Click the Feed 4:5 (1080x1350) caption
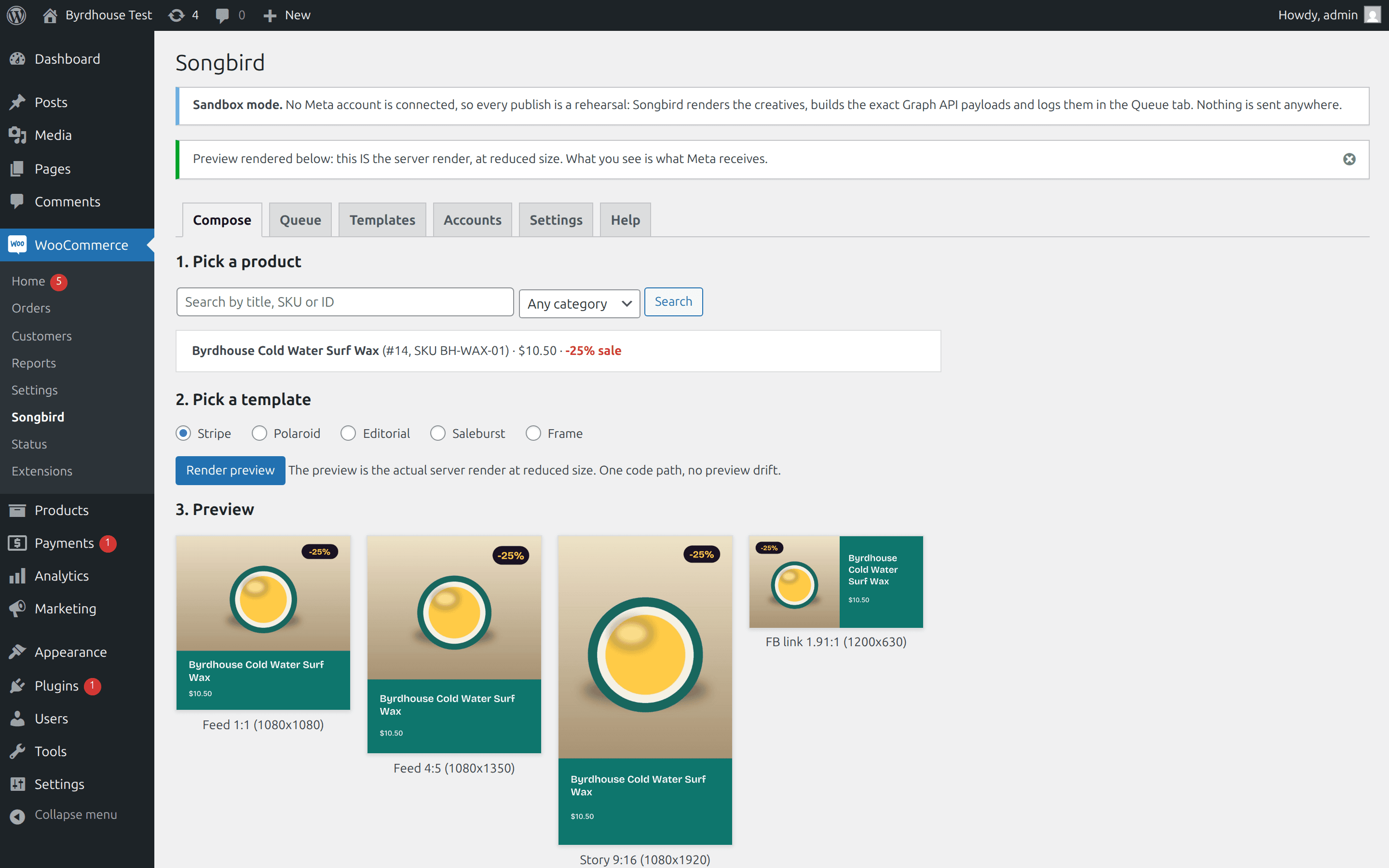The height and width of the screenshot is (868, 1389). [x=454, y=768]
